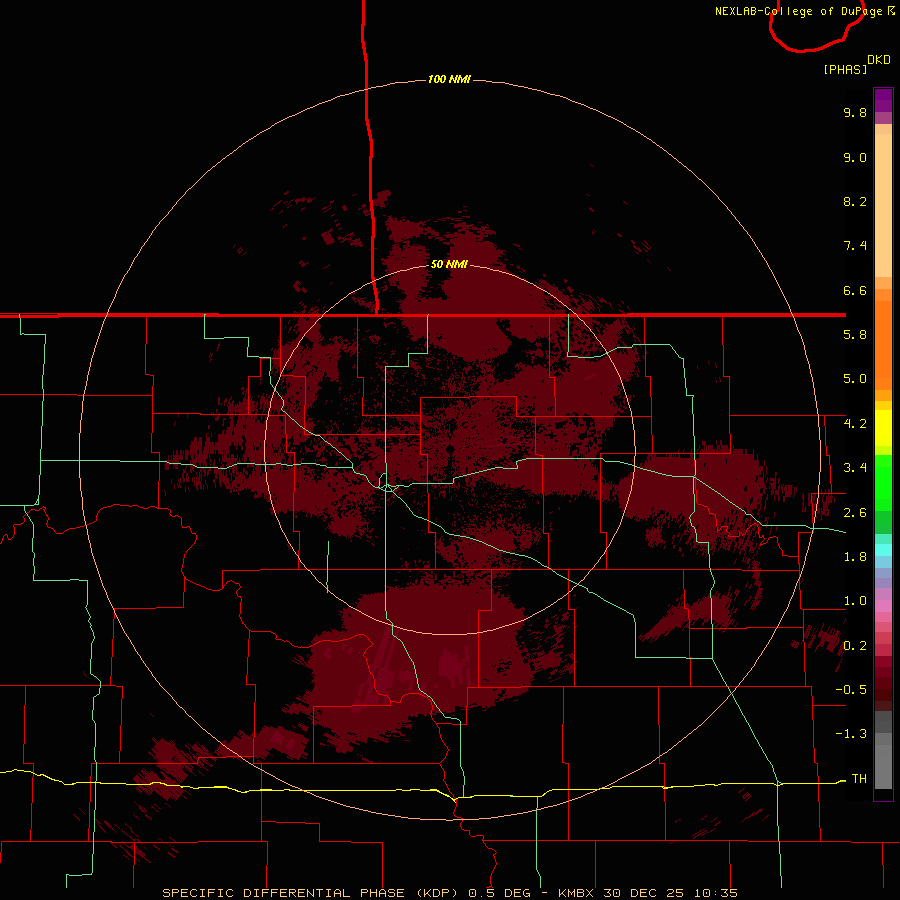Click the -0.5 legend value
The image size is (900, 900).
(x=851, y=690)
